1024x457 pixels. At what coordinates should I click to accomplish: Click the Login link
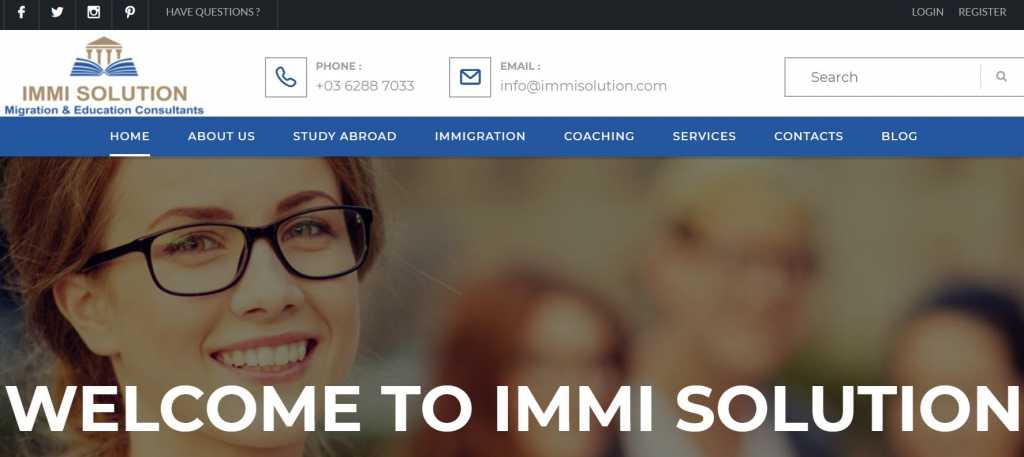point(927,12)
